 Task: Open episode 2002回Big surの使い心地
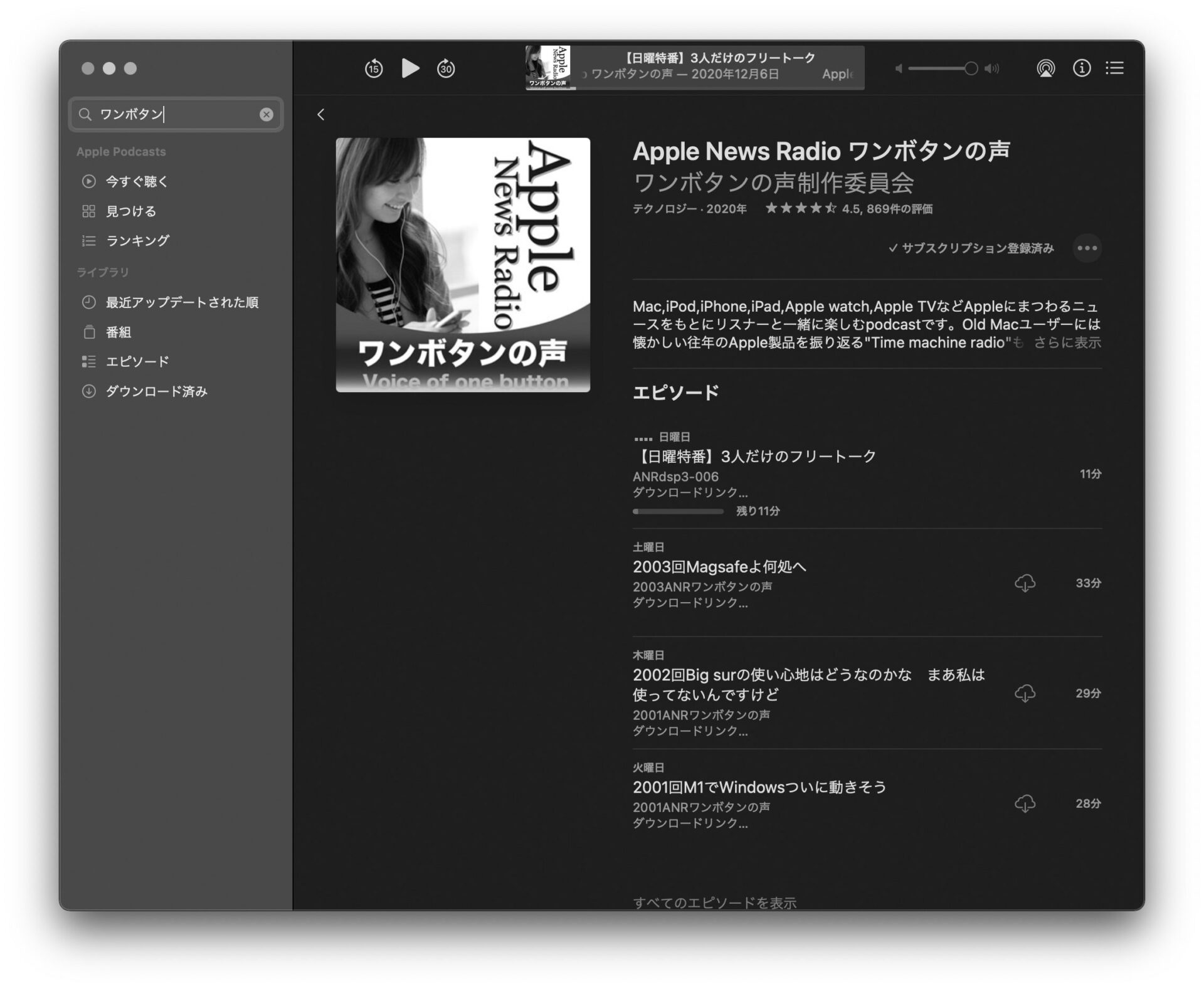[x=809, y=684]
